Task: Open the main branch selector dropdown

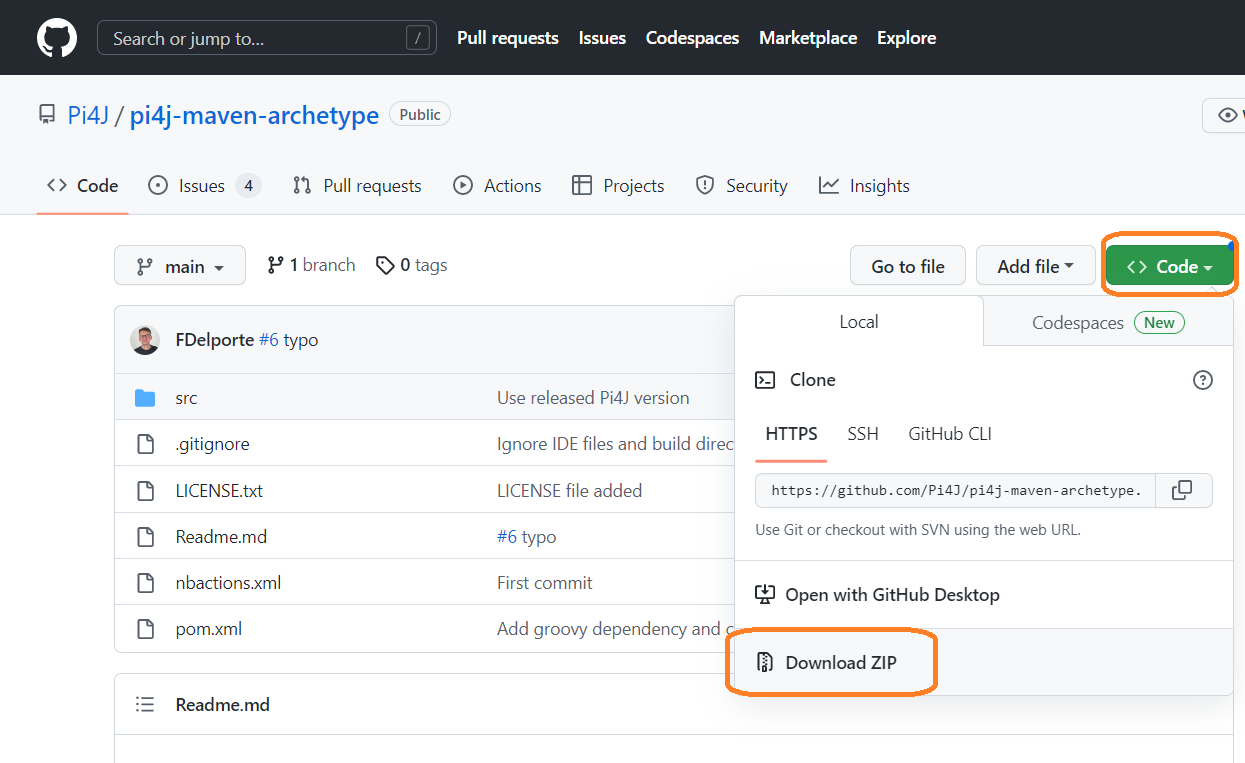Action: click(x=180, y=266)
